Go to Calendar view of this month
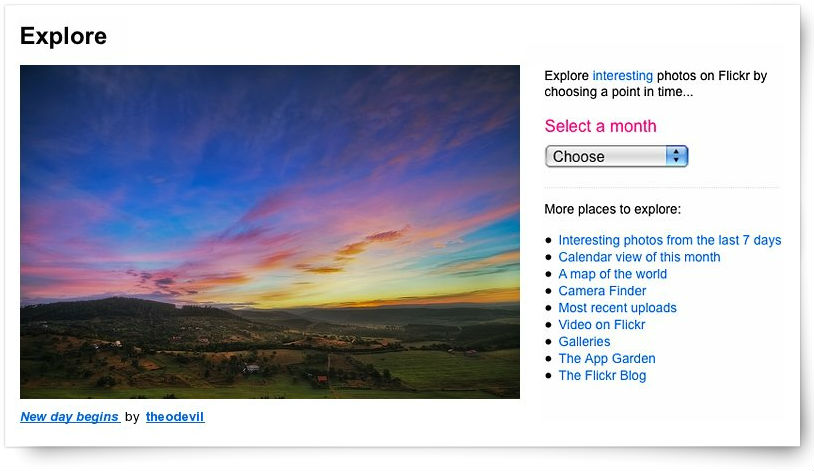Screen dimensions: 814x471 click(639, 257)
